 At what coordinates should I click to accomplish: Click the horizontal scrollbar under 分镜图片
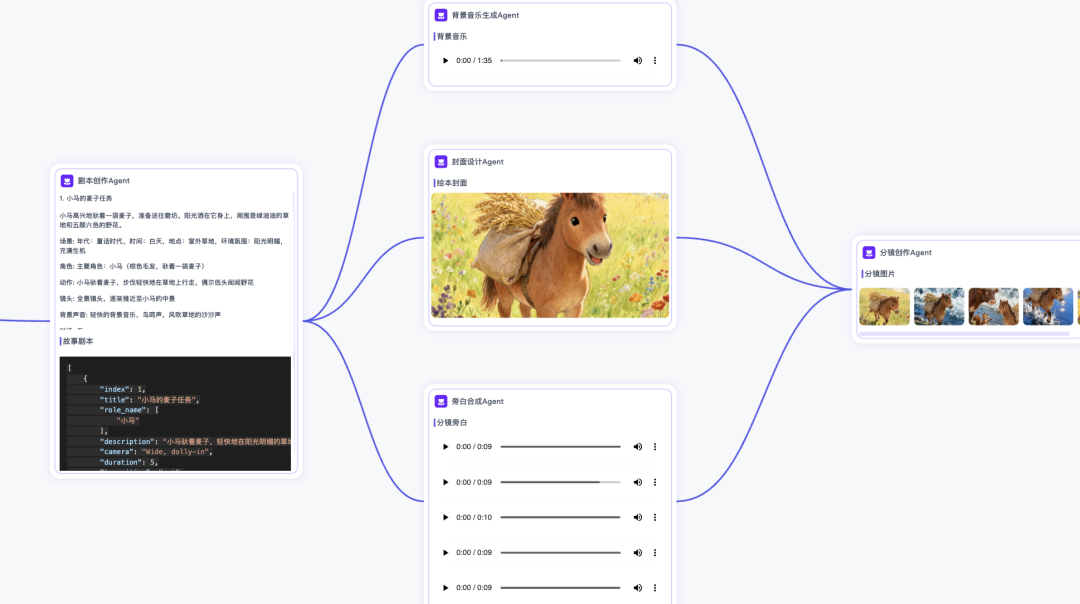pos(960,334)
